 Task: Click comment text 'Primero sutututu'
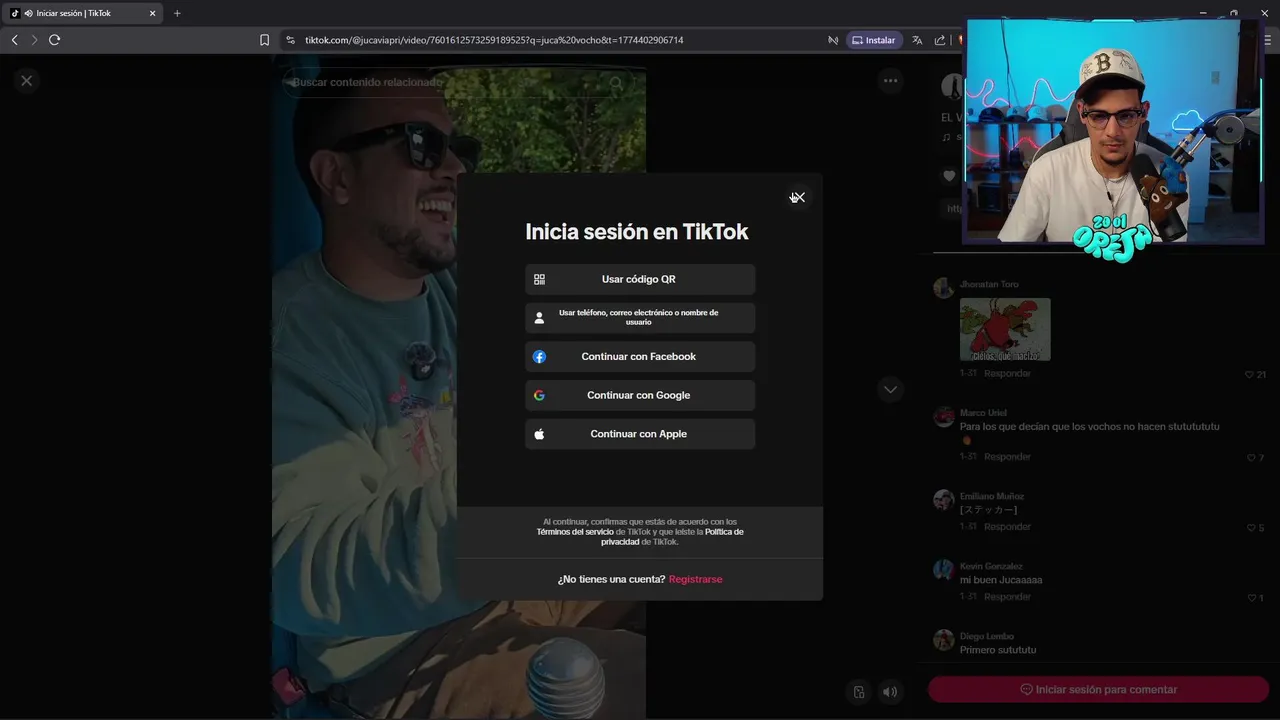coord(998,650)
